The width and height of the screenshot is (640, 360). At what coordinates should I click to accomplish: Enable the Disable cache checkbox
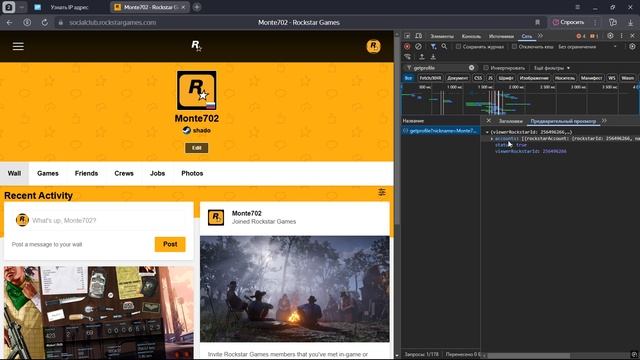(x=514, y=47)
